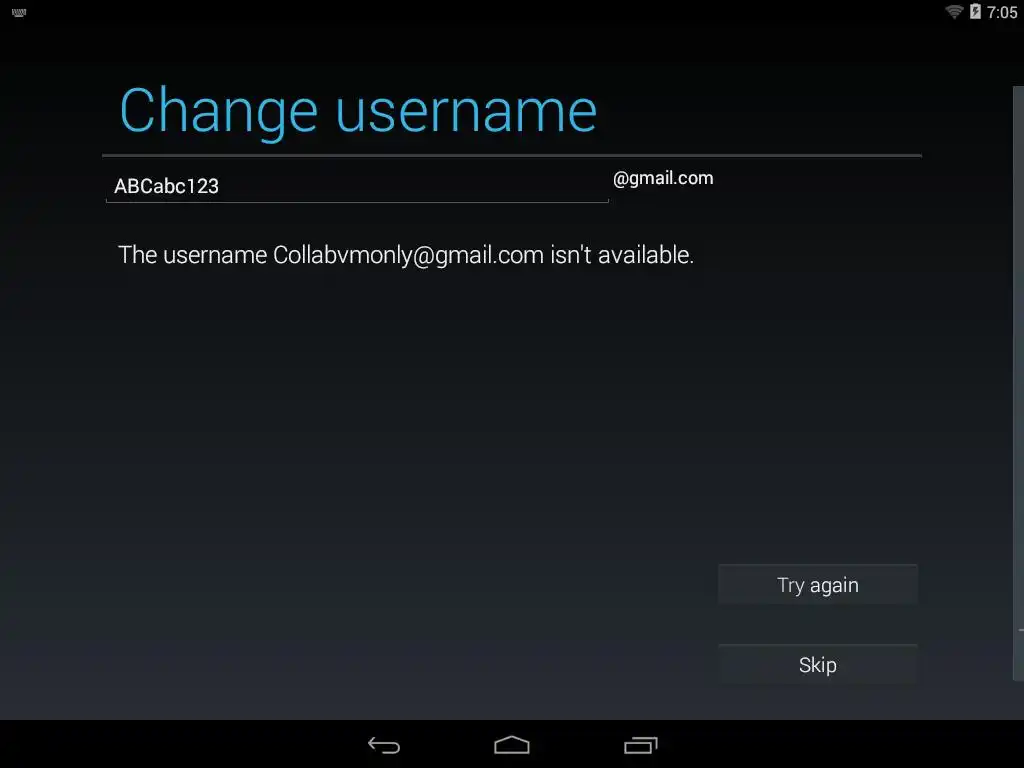Click the Change username heading

[x=358, y=111]
